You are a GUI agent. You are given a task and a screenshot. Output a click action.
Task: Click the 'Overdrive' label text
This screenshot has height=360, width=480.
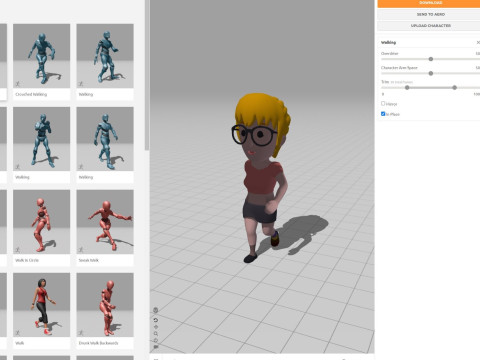pos(389,53)
